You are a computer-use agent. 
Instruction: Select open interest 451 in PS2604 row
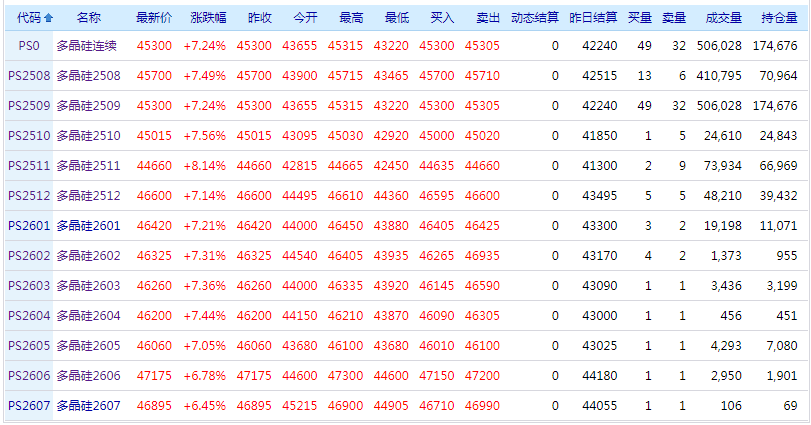pos(787,315)
